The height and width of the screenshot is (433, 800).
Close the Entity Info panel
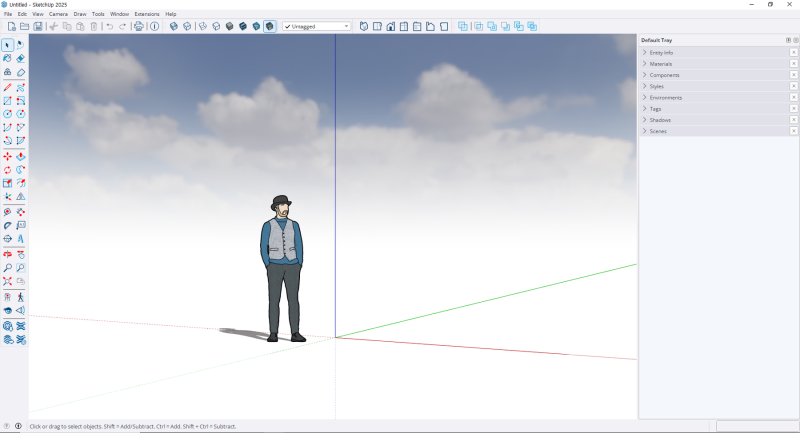794,53
